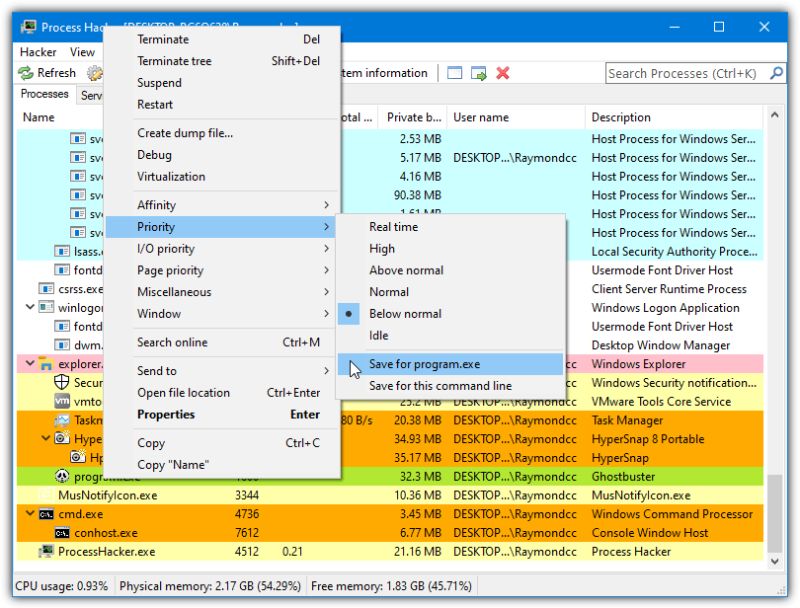Sort by the Private bytes column header
The height and width of the screenshot is (608, 800).
[413, 117]
